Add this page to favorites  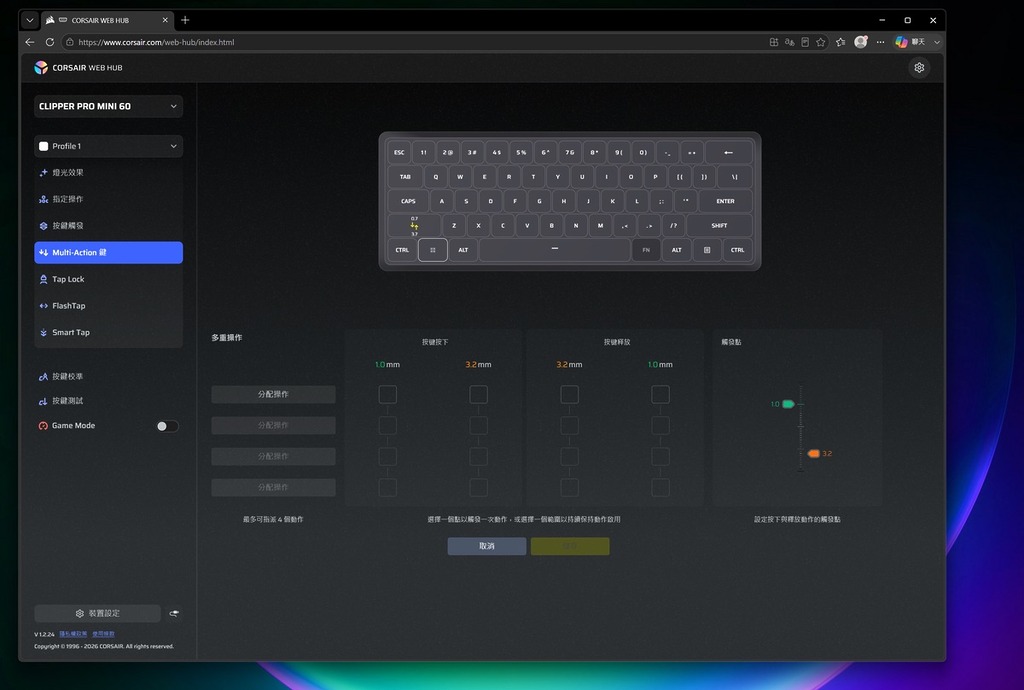(x=821, y=42)
